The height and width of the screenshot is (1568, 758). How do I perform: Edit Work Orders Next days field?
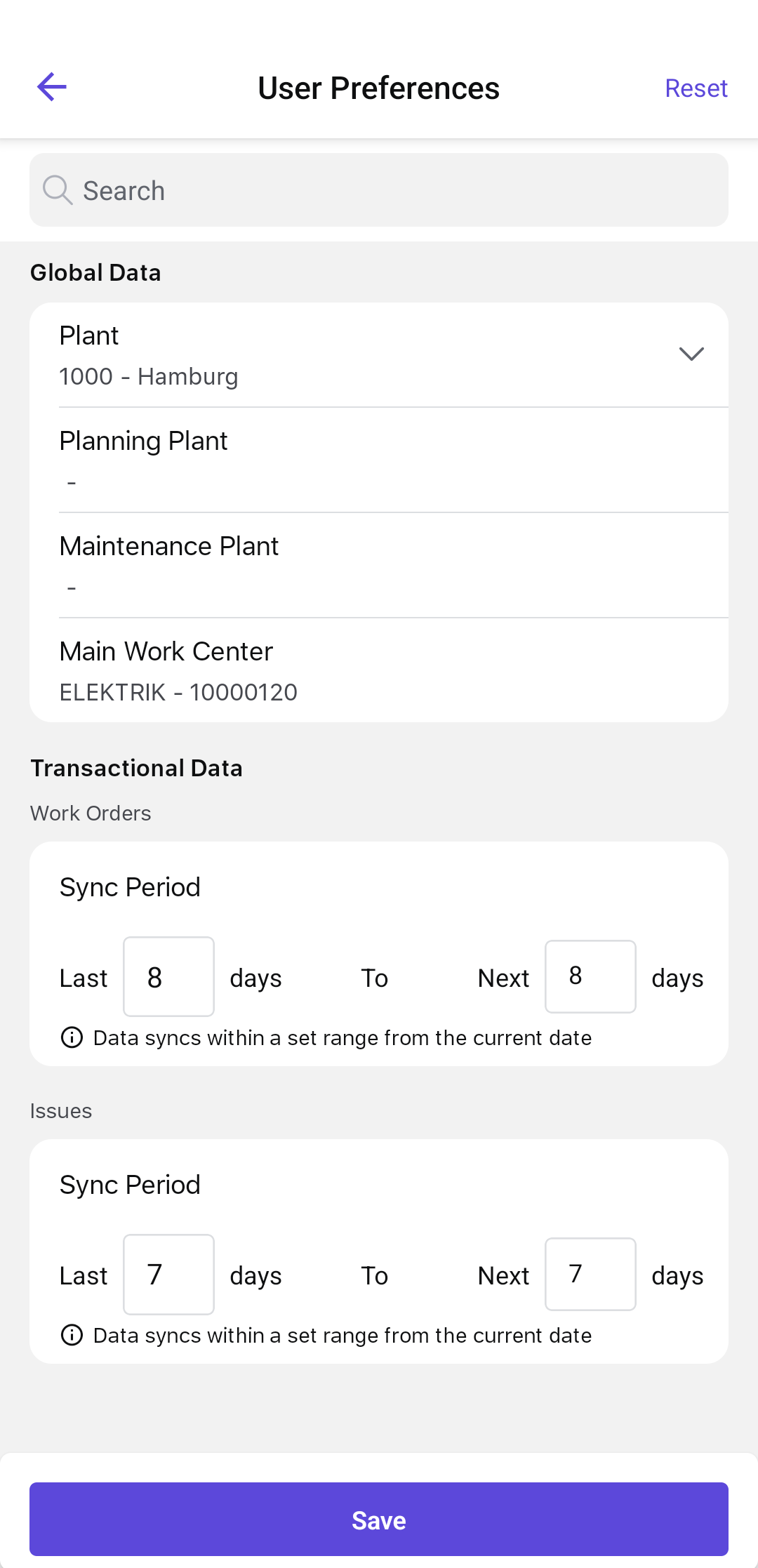(590, 976)
